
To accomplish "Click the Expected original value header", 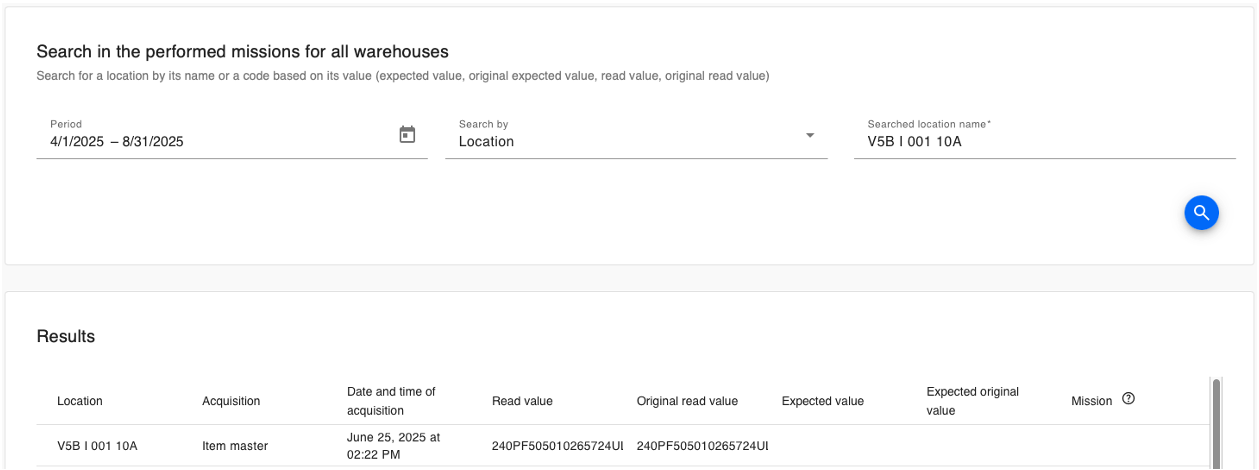I will click(x=973, y=401).
